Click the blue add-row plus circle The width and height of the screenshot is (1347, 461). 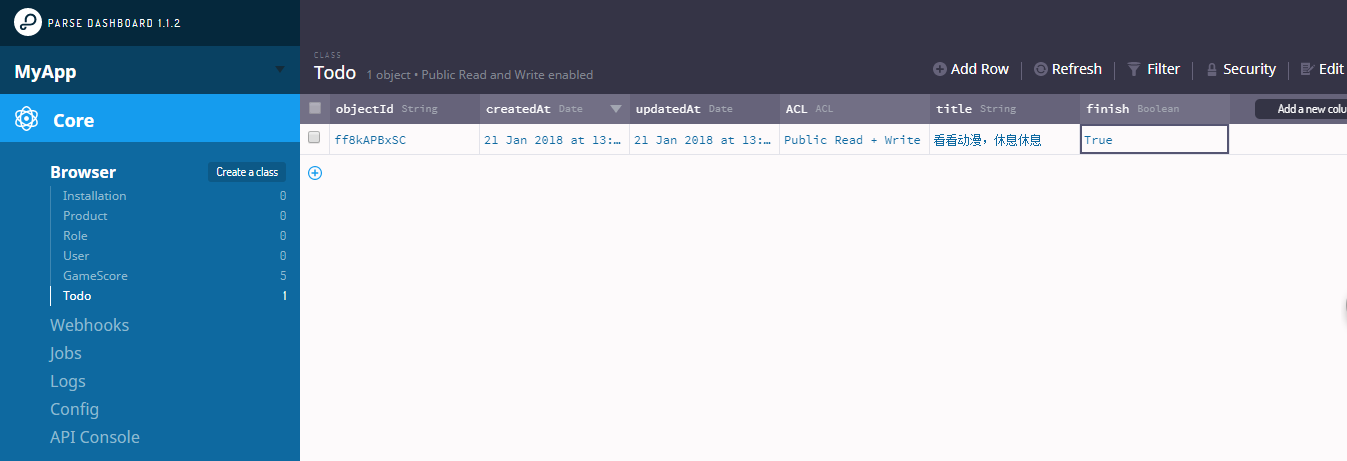[x=315, y=173]
